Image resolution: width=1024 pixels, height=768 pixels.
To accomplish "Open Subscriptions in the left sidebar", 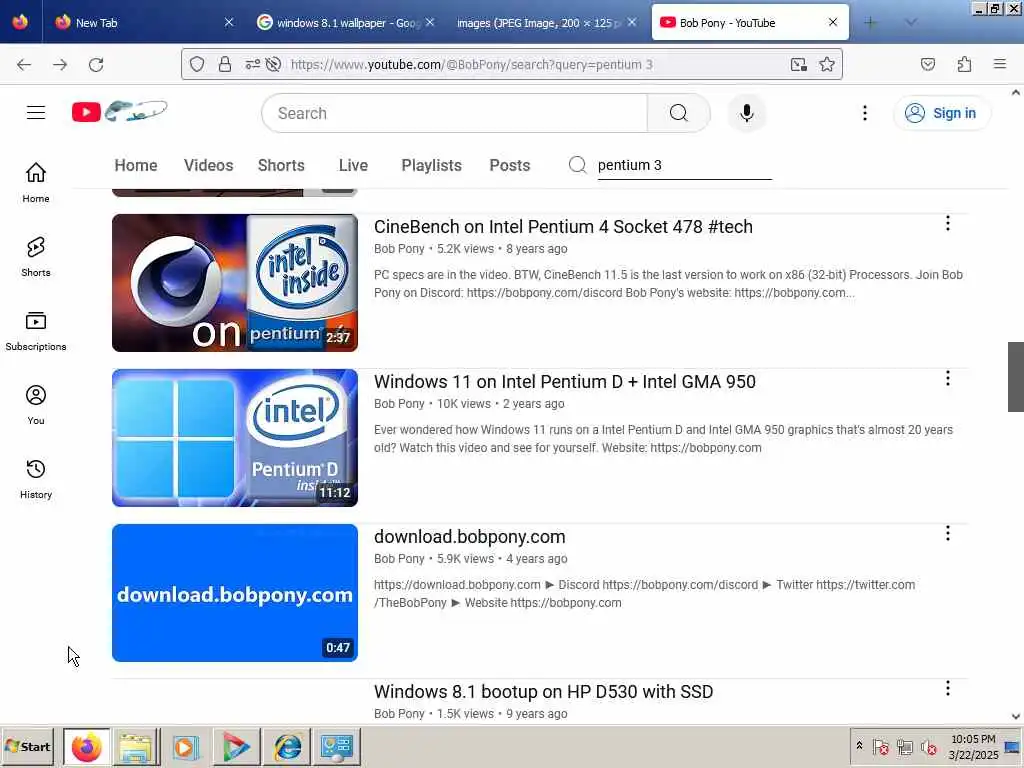I will tap(36, 331).
